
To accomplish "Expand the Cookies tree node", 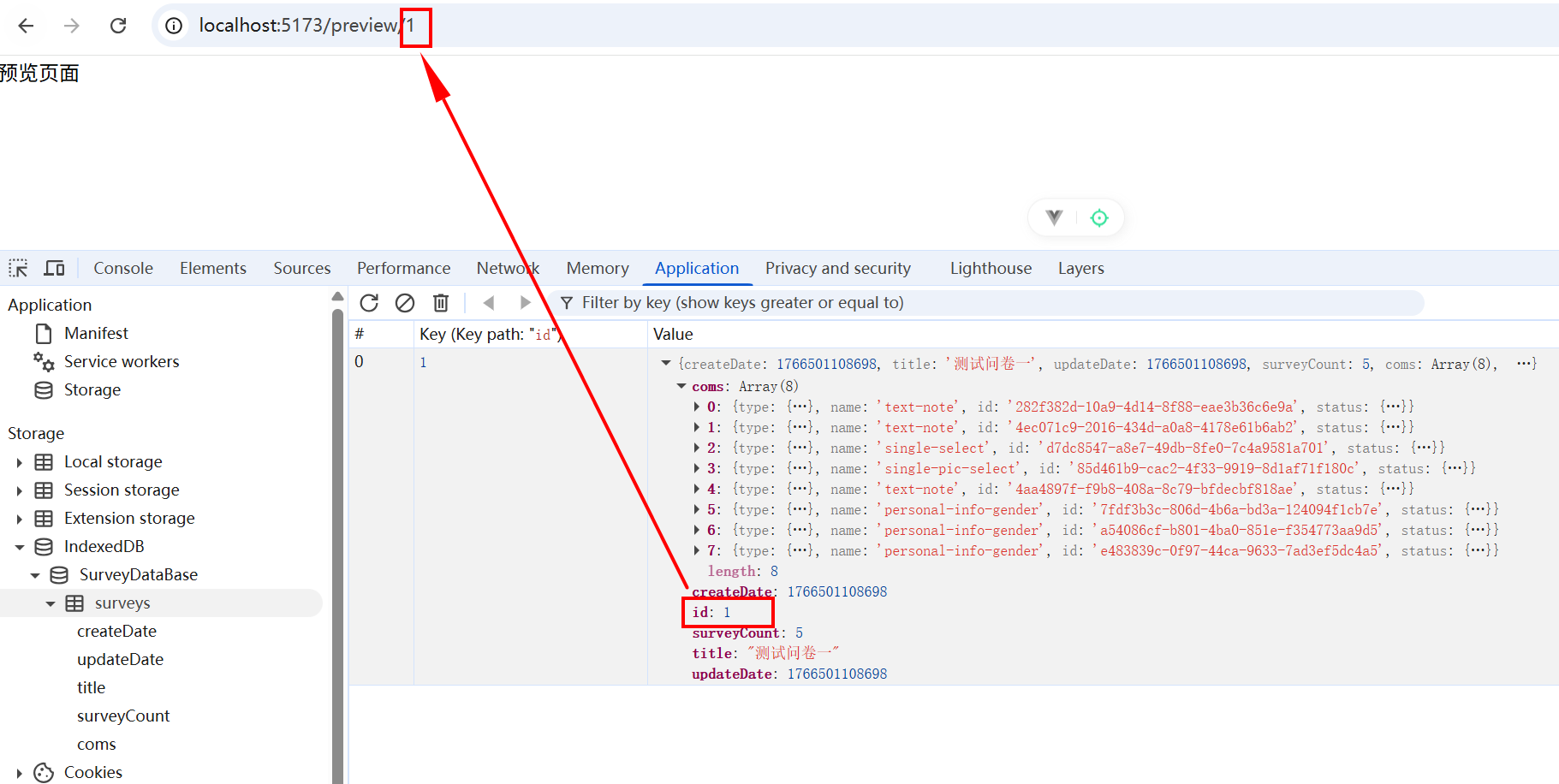I will pyautogui.click(x=19, y=773).
